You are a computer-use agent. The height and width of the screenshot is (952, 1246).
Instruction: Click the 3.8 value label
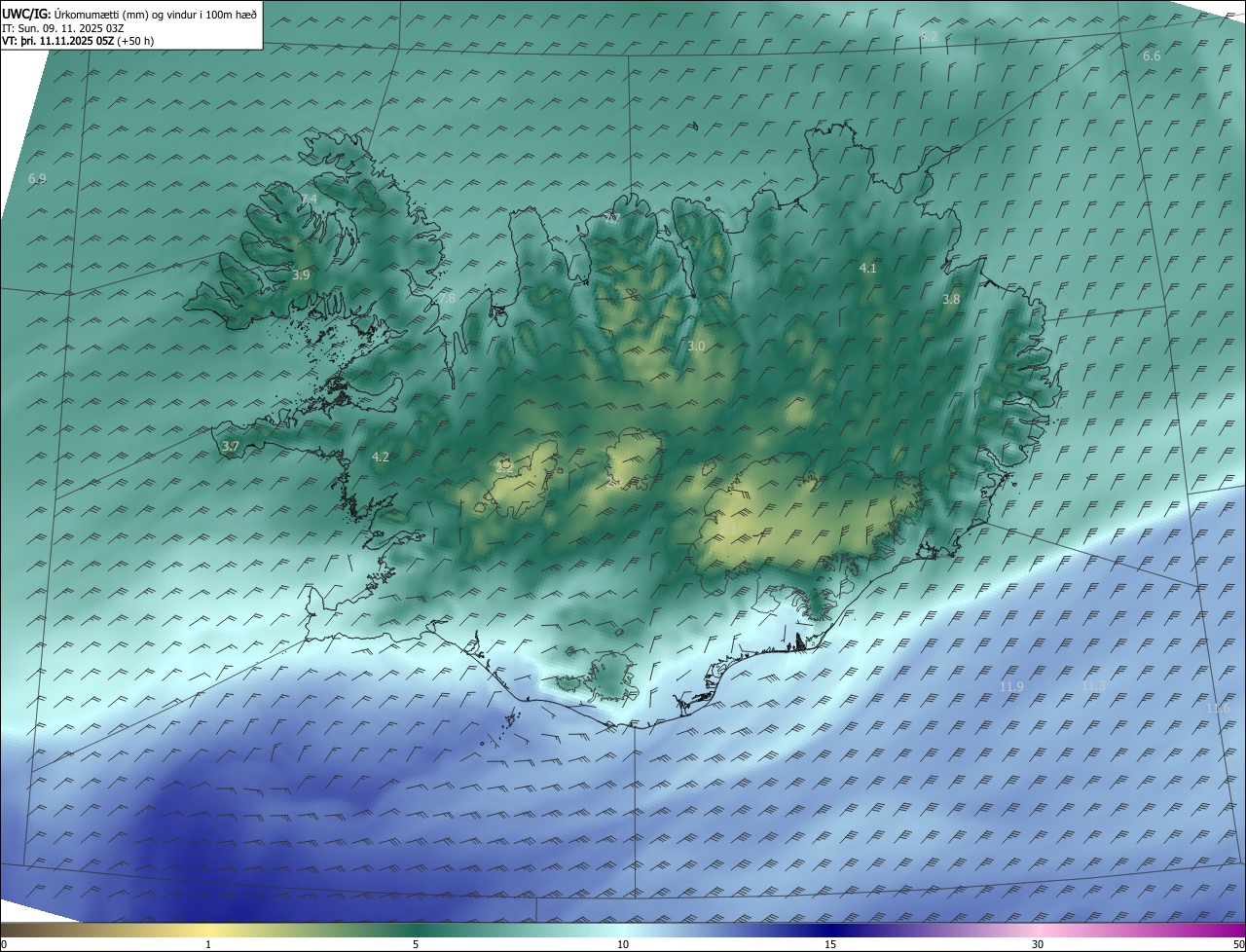click(x=951, y=300)
